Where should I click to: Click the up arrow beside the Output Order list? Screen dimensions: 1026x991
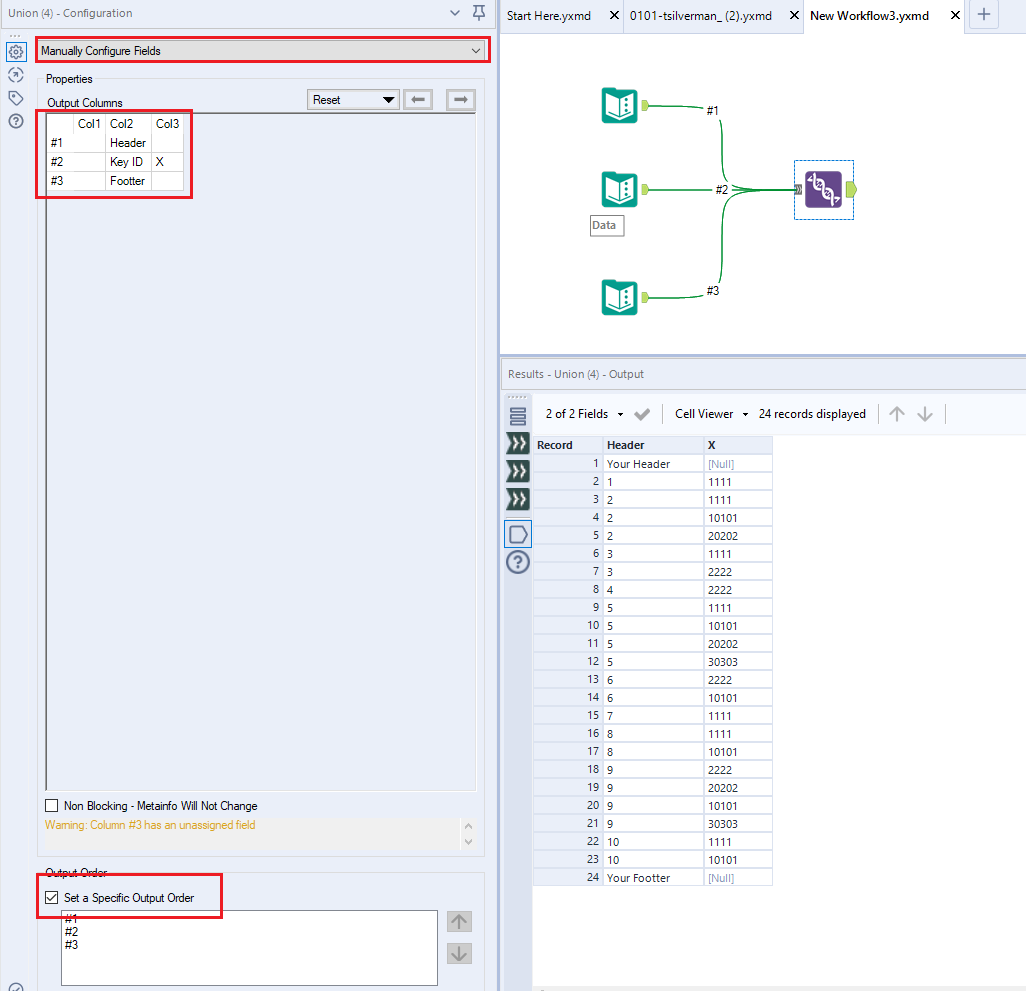[458, 921]
